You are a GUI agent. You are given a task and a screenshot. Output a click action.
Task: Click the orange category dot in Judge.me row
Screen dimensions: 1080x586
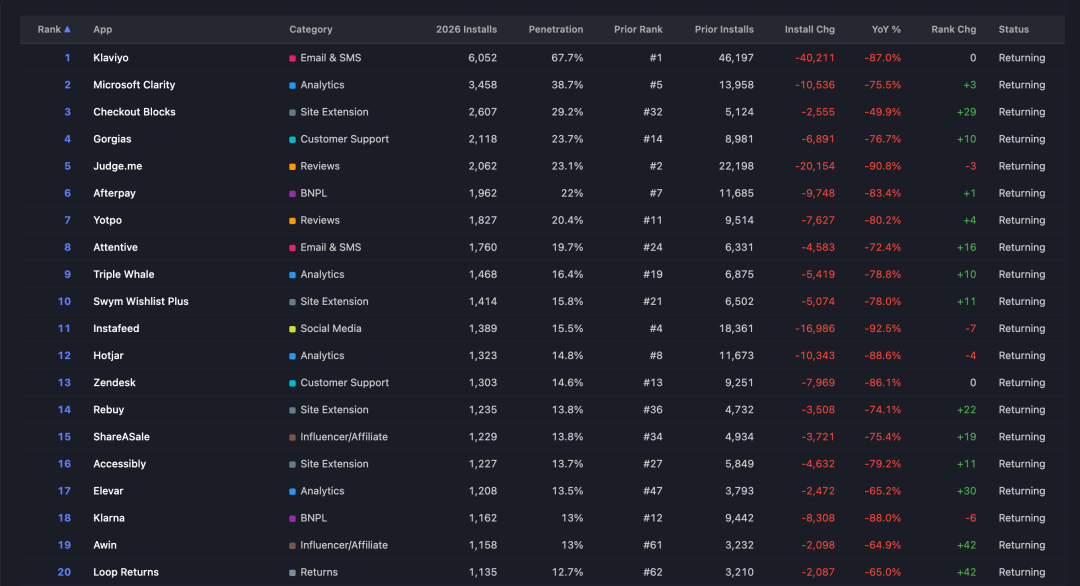[x=293, y=167]
